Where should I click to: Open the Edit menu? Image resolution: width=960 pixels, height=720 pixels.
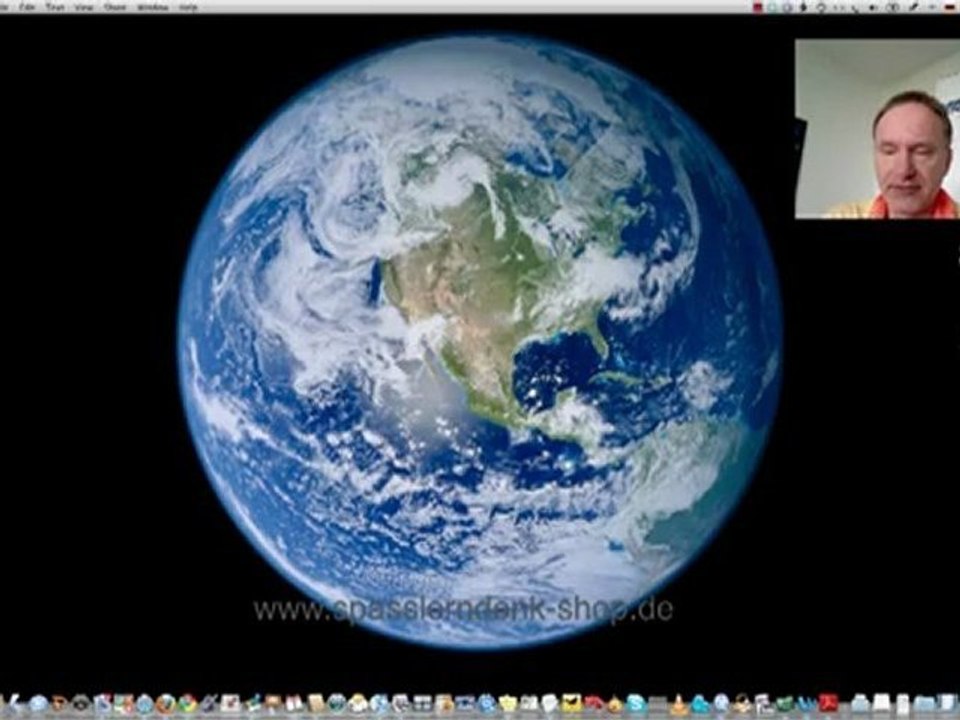click(26, 7)
